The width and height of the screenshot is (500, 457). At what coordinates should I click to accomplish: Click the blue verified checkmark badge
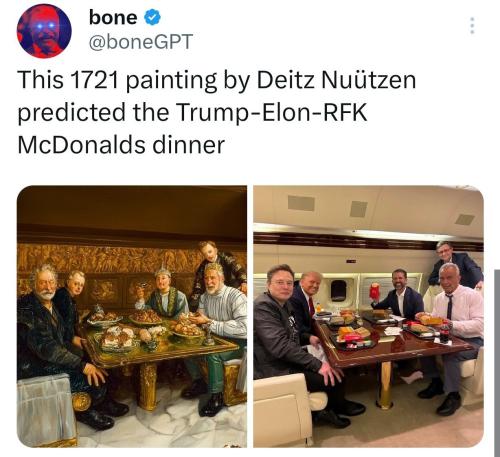(x=152, y=18)
